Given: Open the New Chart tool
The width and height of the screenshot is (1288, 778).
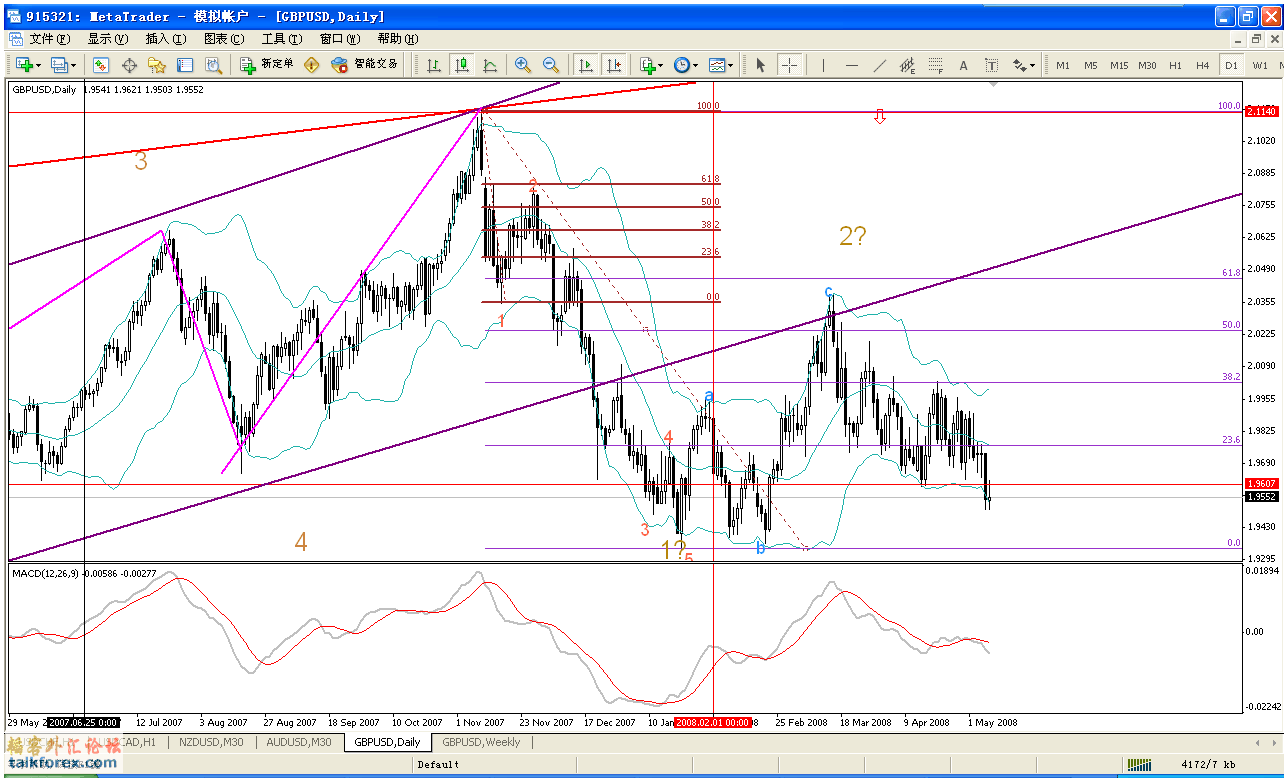Looking at the screenshot, I should pos(24,65).
